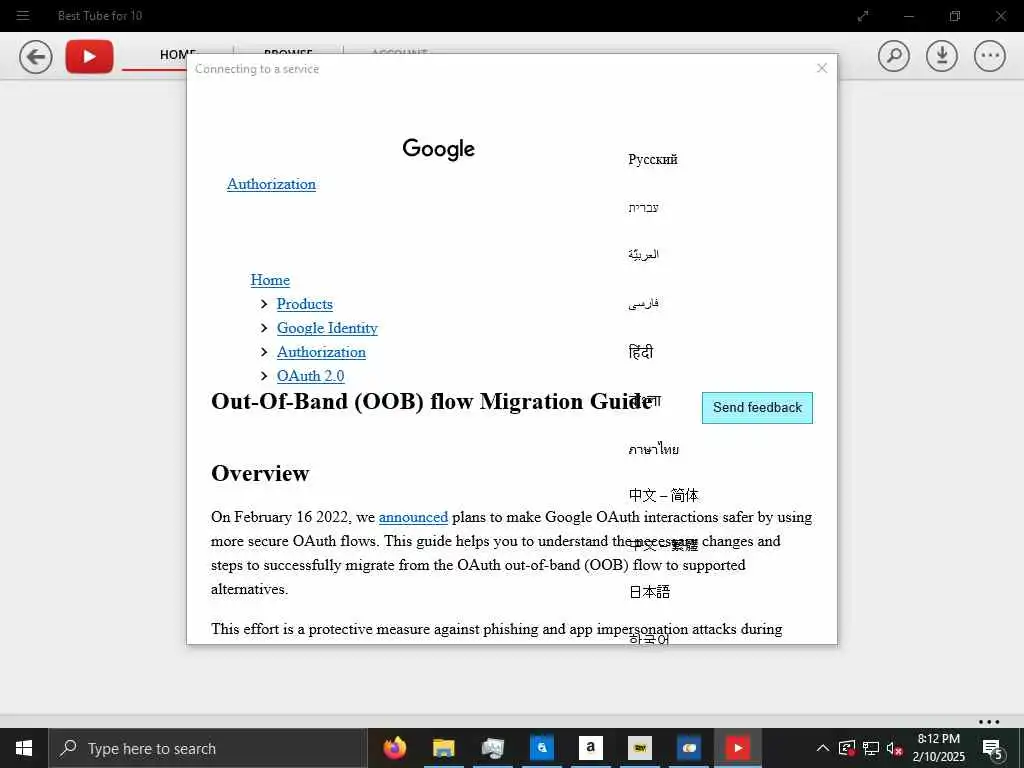
Task: Select עברית language option
Action: 643,208
